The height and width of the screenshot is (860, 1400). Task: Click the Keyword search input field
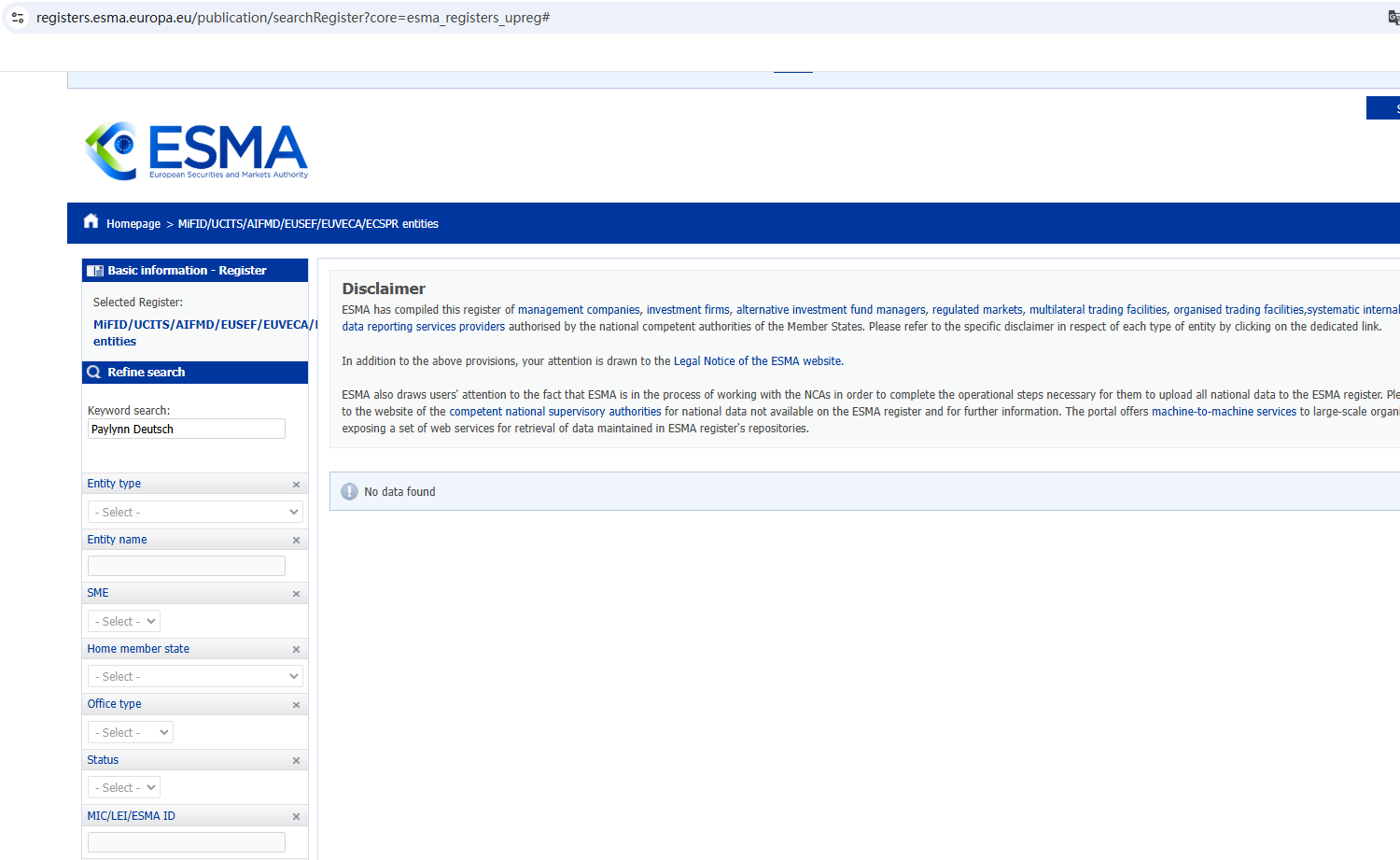pyautogui.click(x=187, y=429)
